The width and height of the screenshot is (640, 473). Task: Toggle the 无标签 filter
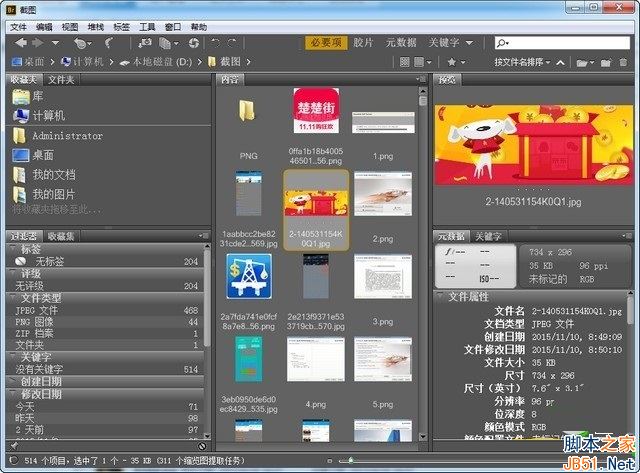[105, 261]
